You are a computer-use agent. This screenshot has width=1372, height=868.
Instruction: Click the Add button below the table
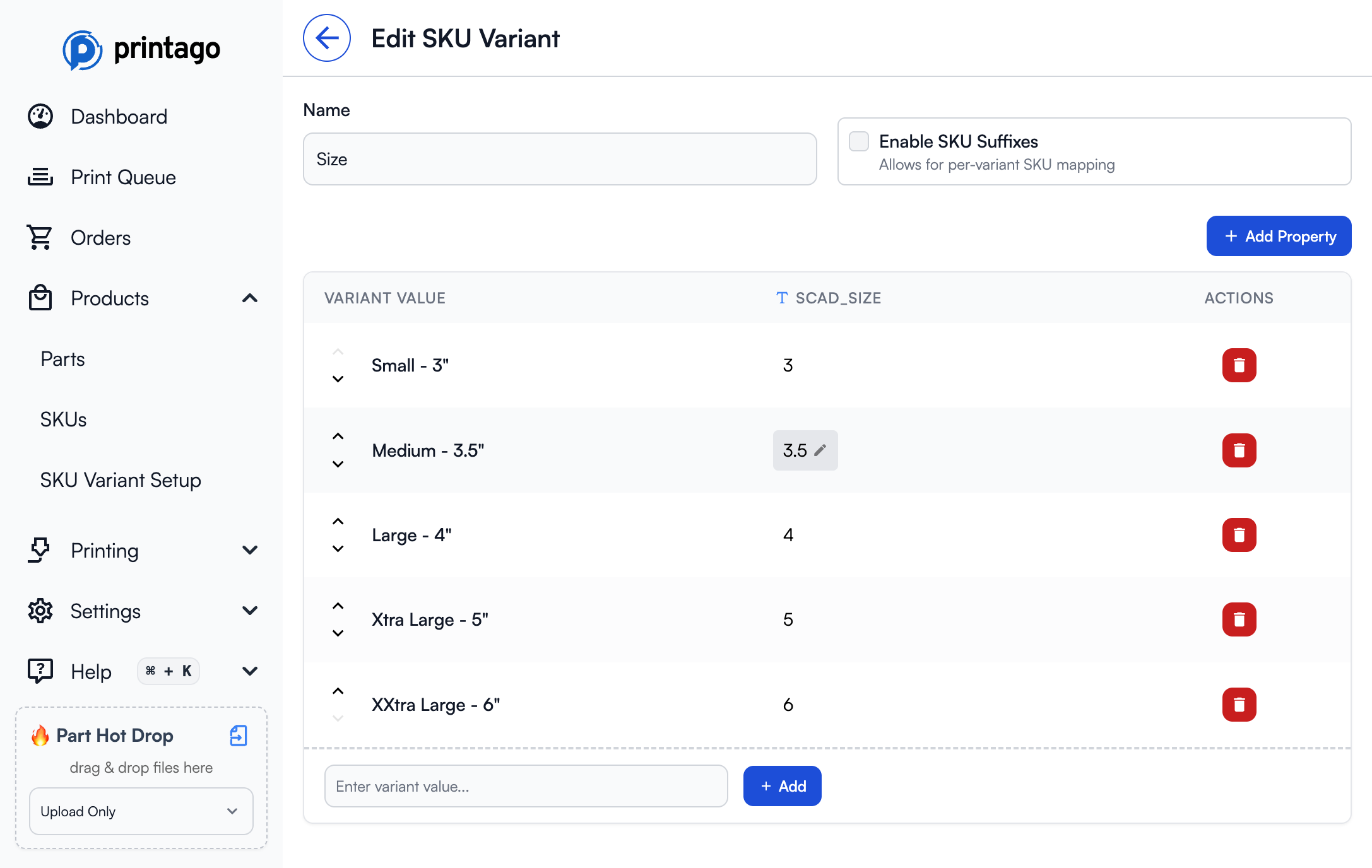coord(782,786)
